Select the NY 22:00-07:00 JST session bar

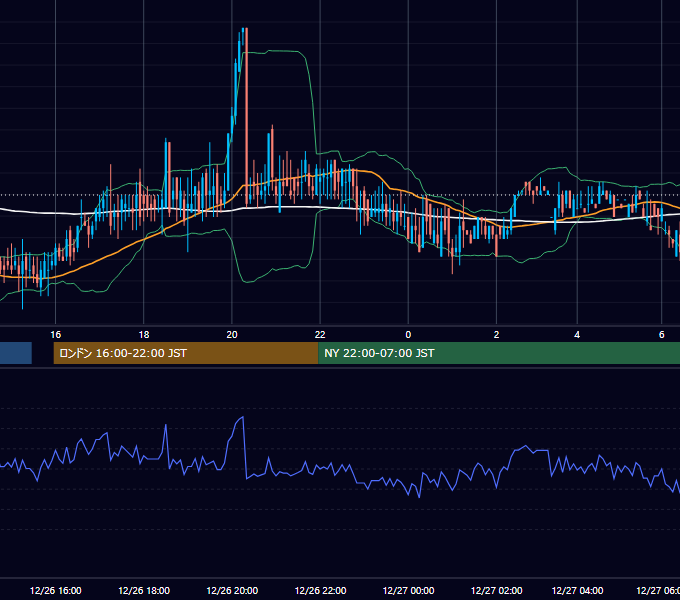point(499,353)
